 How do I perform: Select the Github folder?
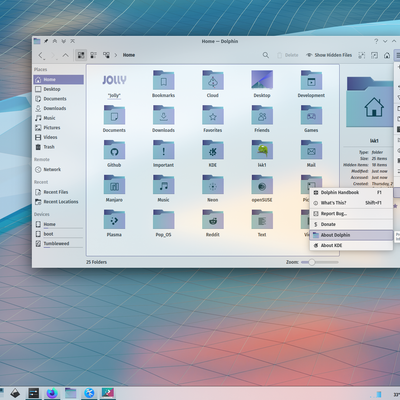[x=114, y=154]
